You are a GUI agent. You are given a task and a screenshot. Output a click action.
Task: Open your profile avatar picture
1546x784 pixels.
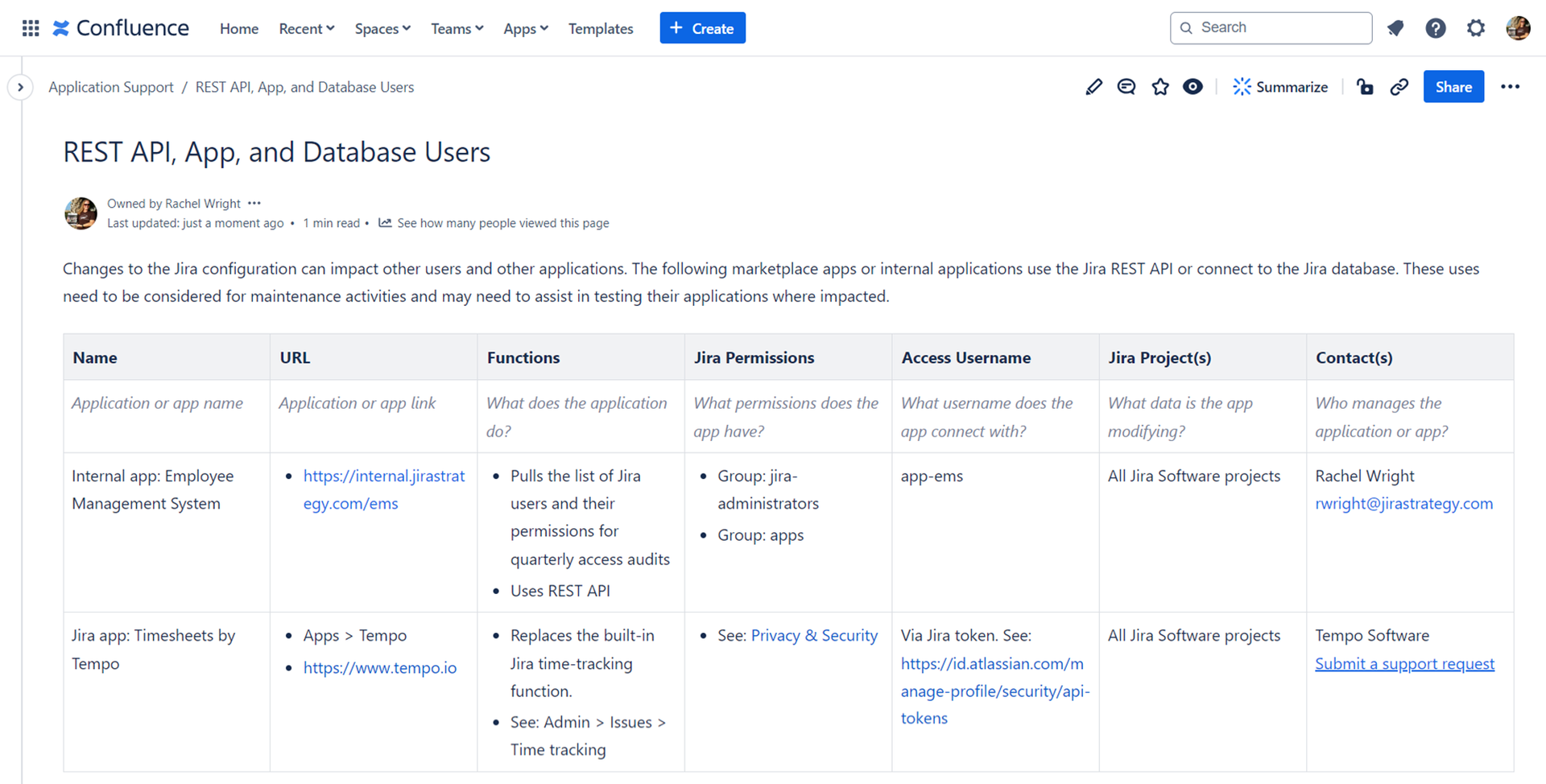coord(1518,27)
